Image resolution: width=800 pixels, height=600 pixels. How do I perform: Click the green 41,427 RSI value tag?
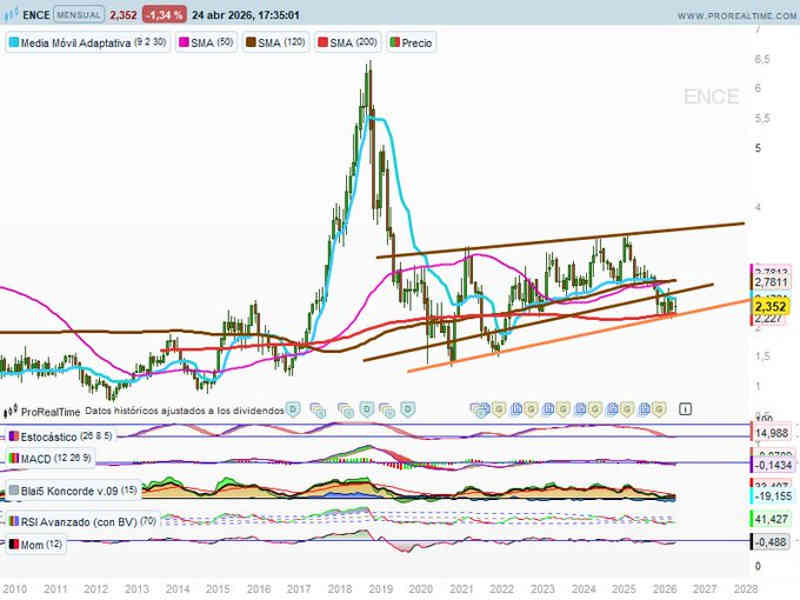click(x=769, y=520)
